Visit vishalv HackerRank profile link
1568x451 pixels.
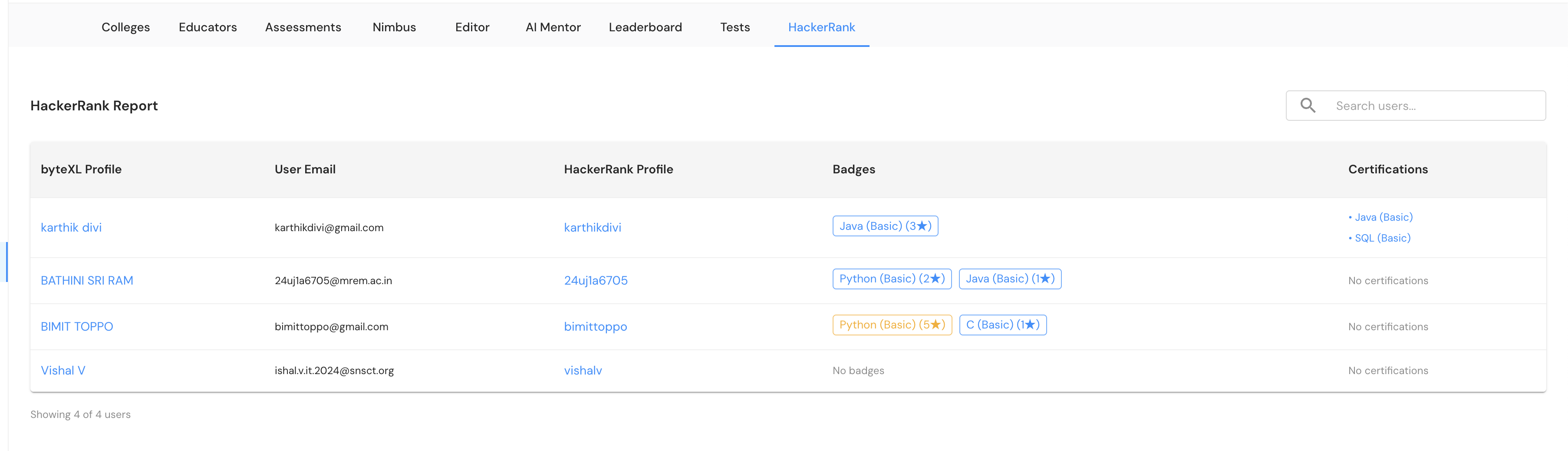click(583, 371)
